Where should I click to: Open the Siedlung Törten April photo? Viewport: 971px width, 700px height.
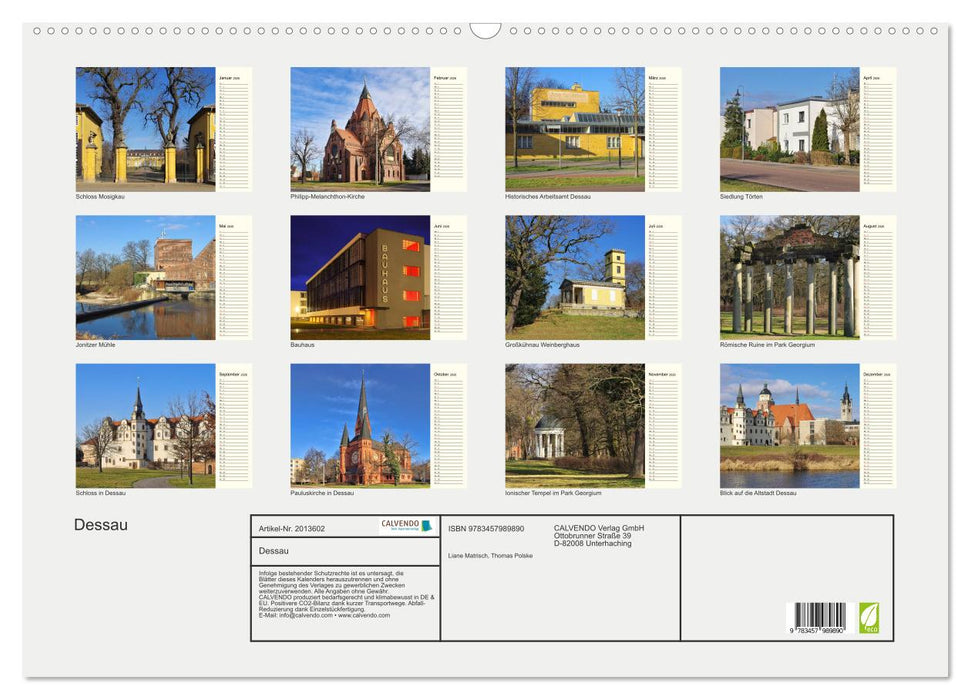tap(791, 128)
